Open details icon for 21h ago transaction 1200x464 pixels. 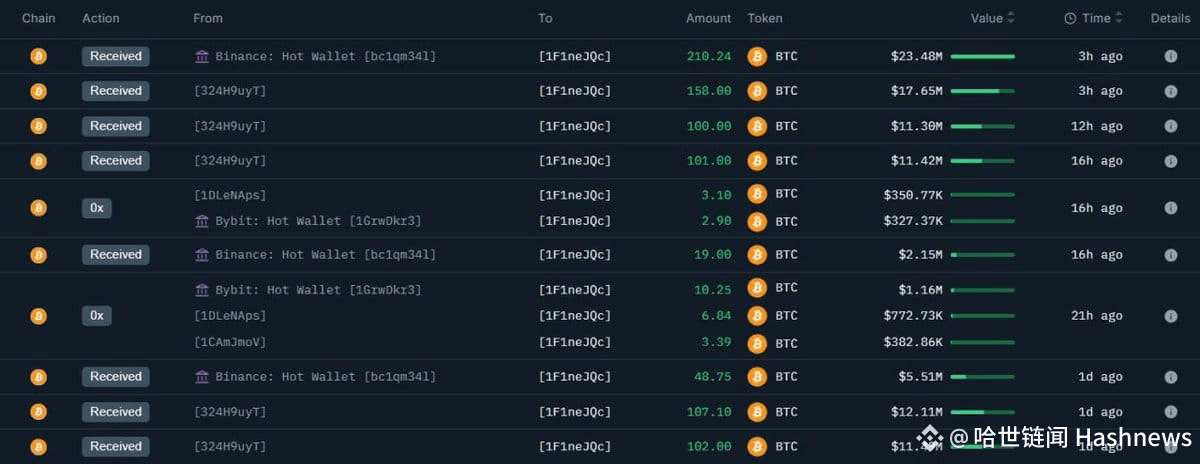[x=1170, y=316]
